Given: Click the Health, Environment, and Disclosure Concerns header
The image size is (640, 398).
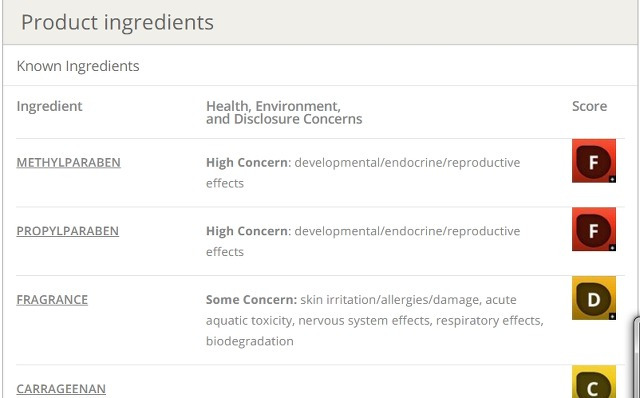Looking at the screenshot, I should click(x=284, y=112).
